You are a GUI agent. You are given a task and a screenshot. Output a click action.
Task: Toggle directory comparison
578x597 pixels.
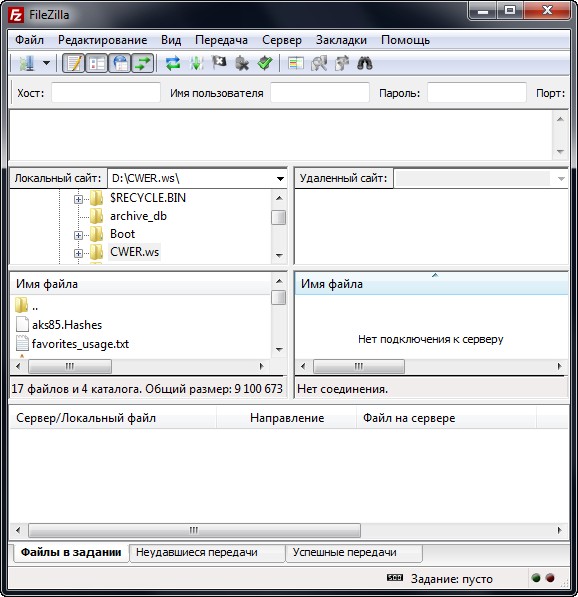(319, 63)
